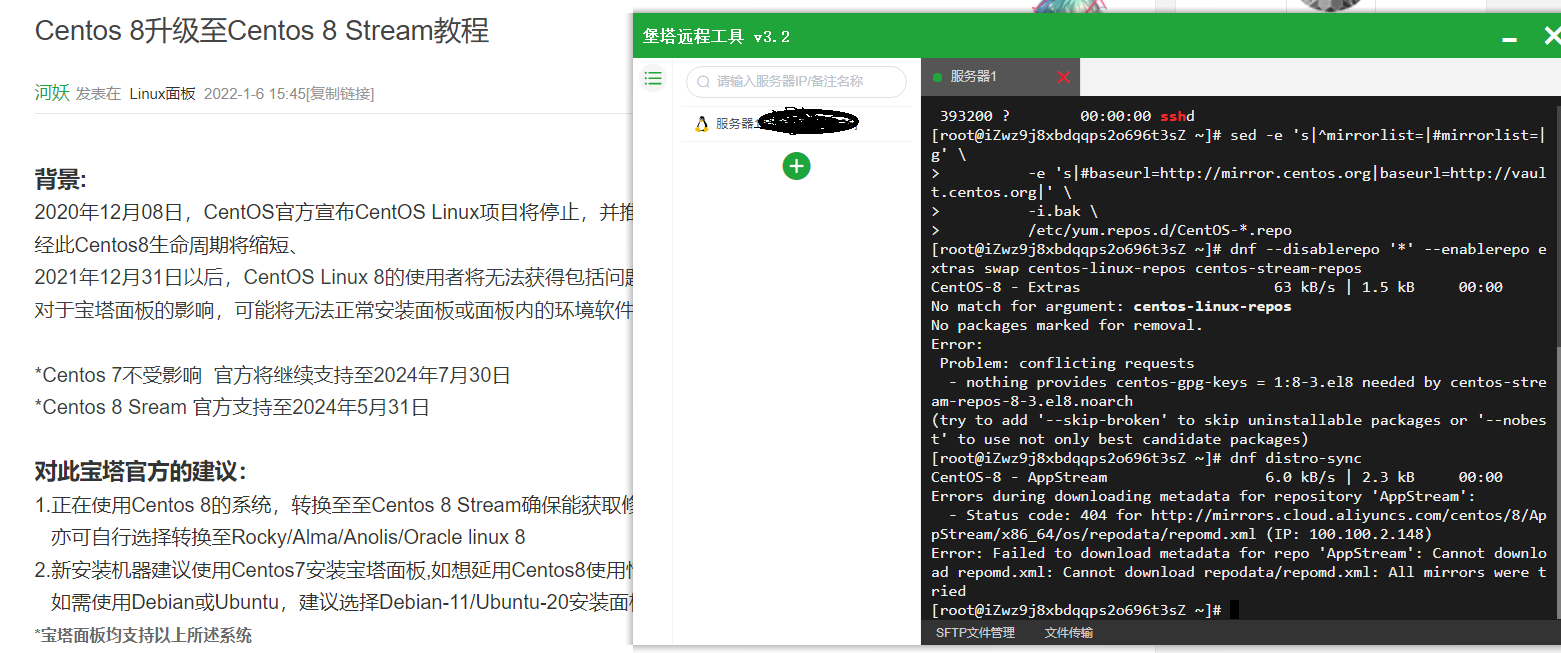Screen dimensions: 1561x653
Task: Click the 河妖 author link
Action: point(52,93)
